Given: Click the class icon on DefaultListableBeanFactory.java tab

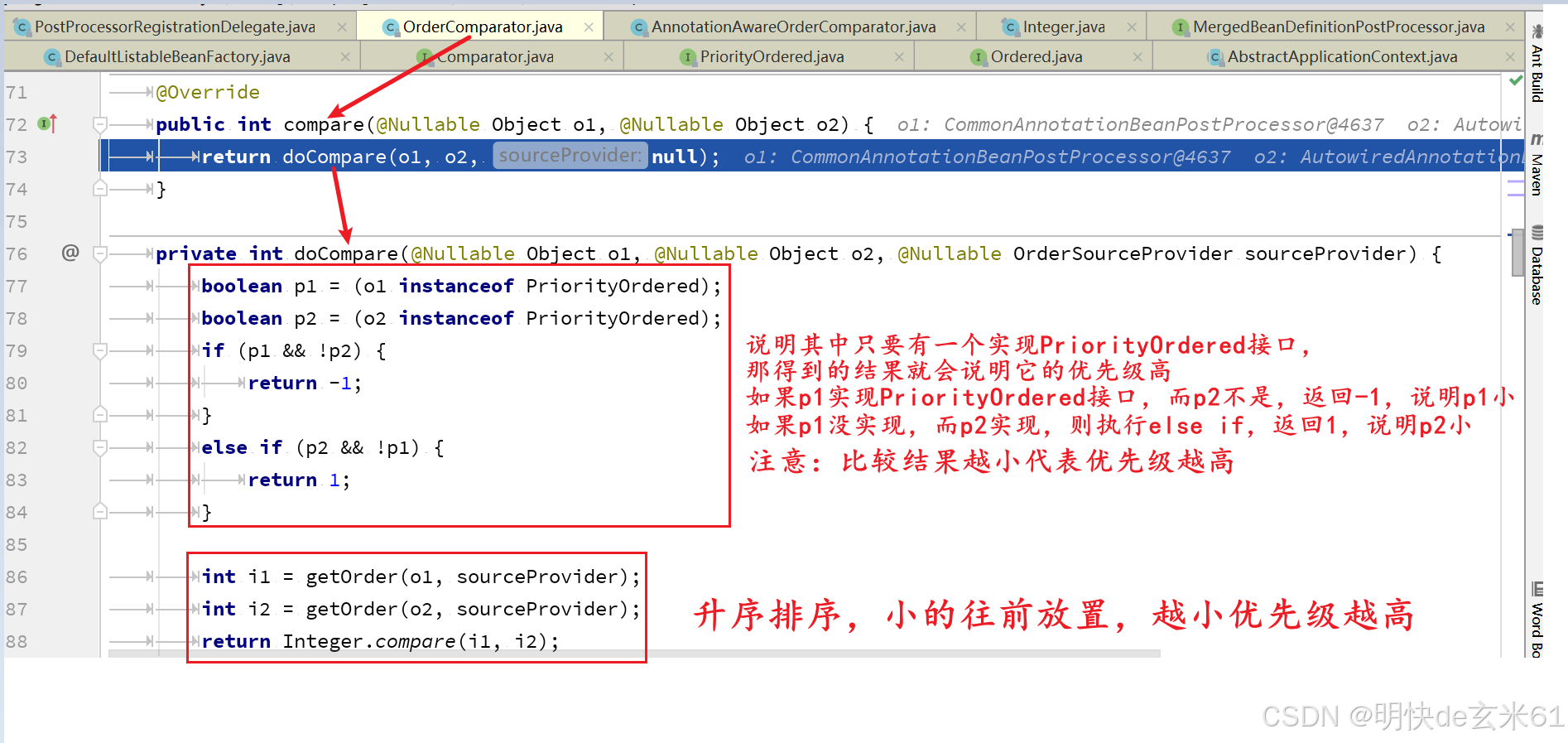Looking at the screenshot, I should (x=52, y=57).
